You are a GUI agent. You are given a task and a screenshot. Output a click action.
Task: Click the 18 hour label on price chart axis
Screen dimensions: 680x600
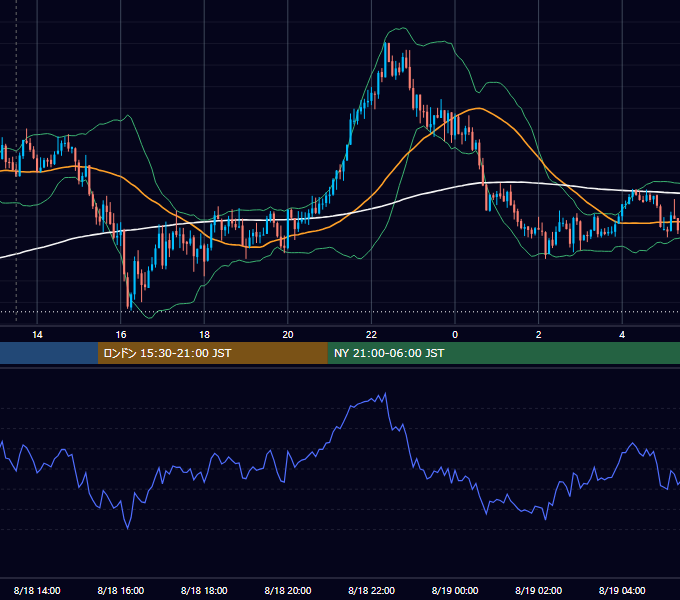pos(204,335)
